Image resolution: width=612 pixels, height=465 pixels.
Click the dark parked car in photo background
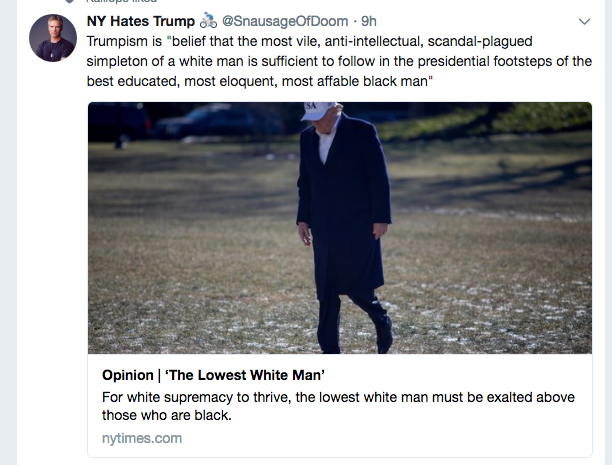(x=219, y=121)
